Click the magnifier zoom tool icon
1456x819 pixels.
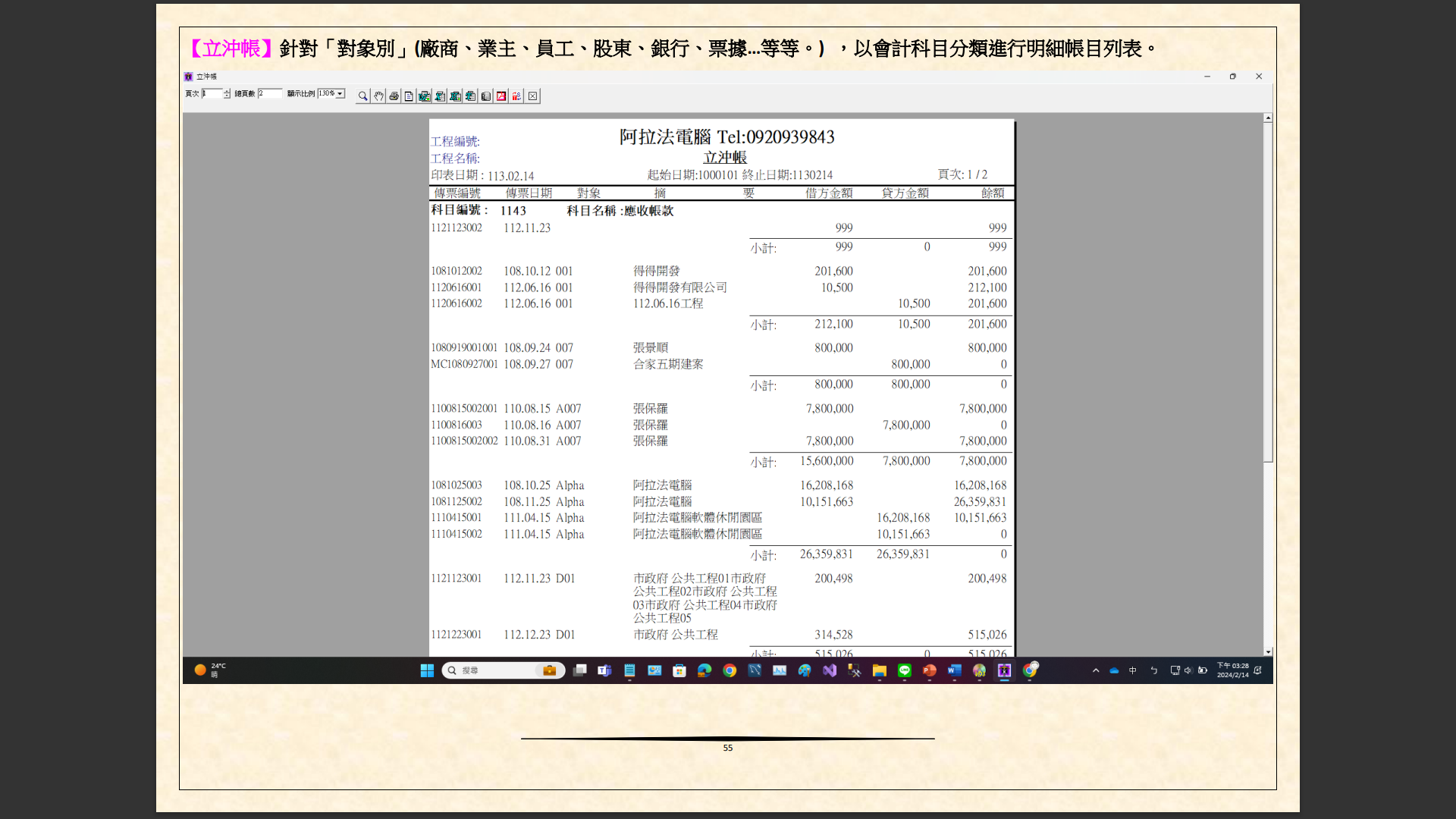click(363, 96)
